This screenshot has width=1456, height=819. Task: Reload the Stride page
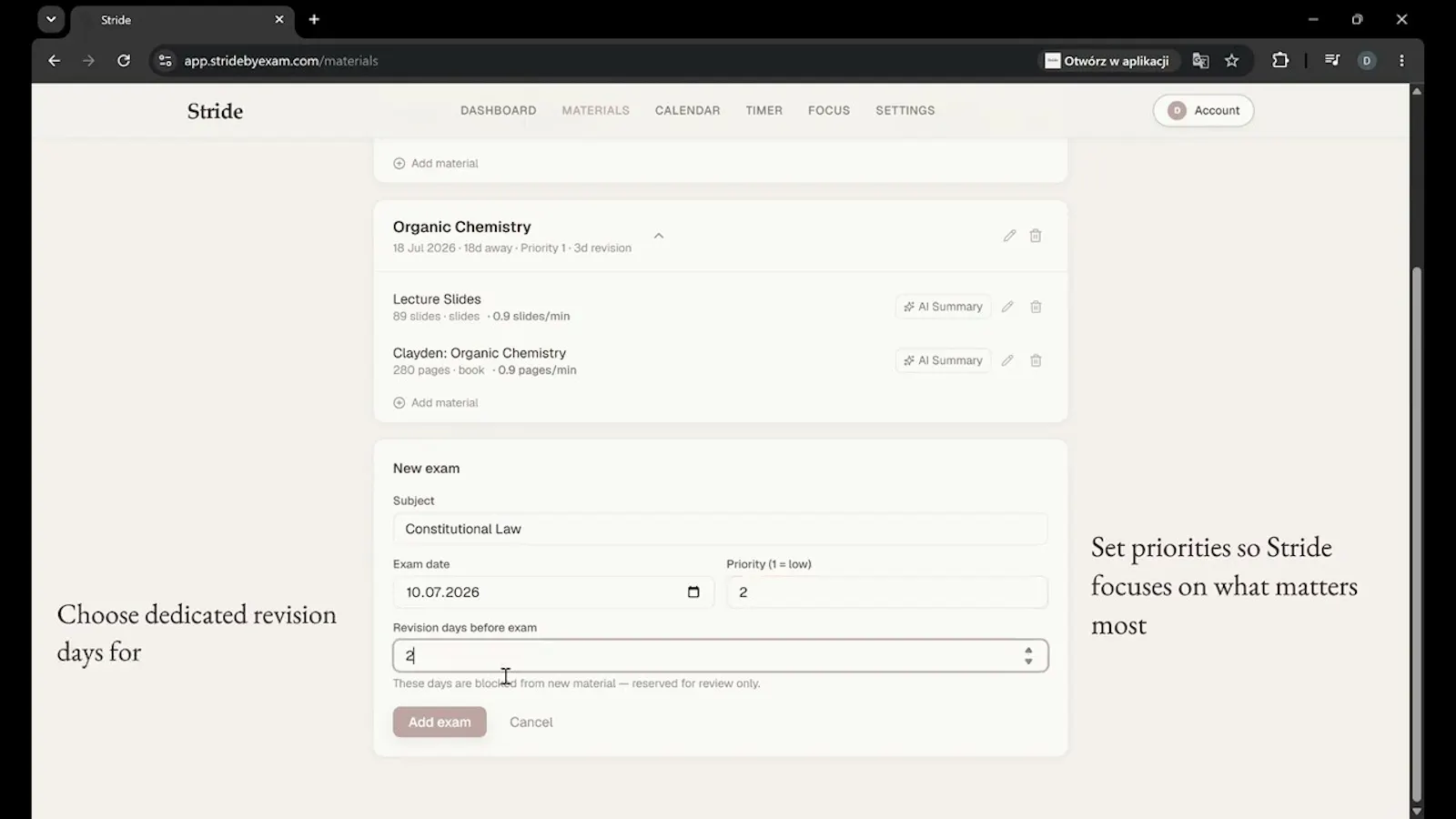pos(124,61)
